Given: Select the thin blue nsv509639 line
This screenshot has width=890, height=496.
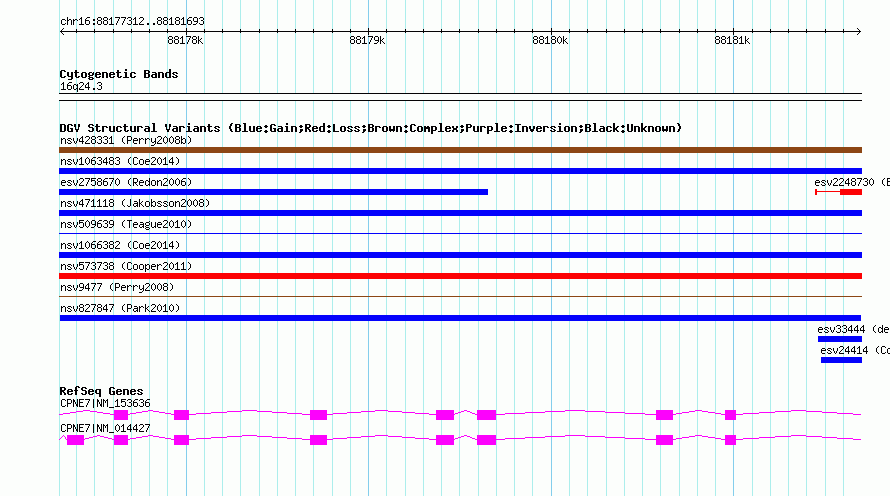Looking at the screenshot, I should 460,233.
